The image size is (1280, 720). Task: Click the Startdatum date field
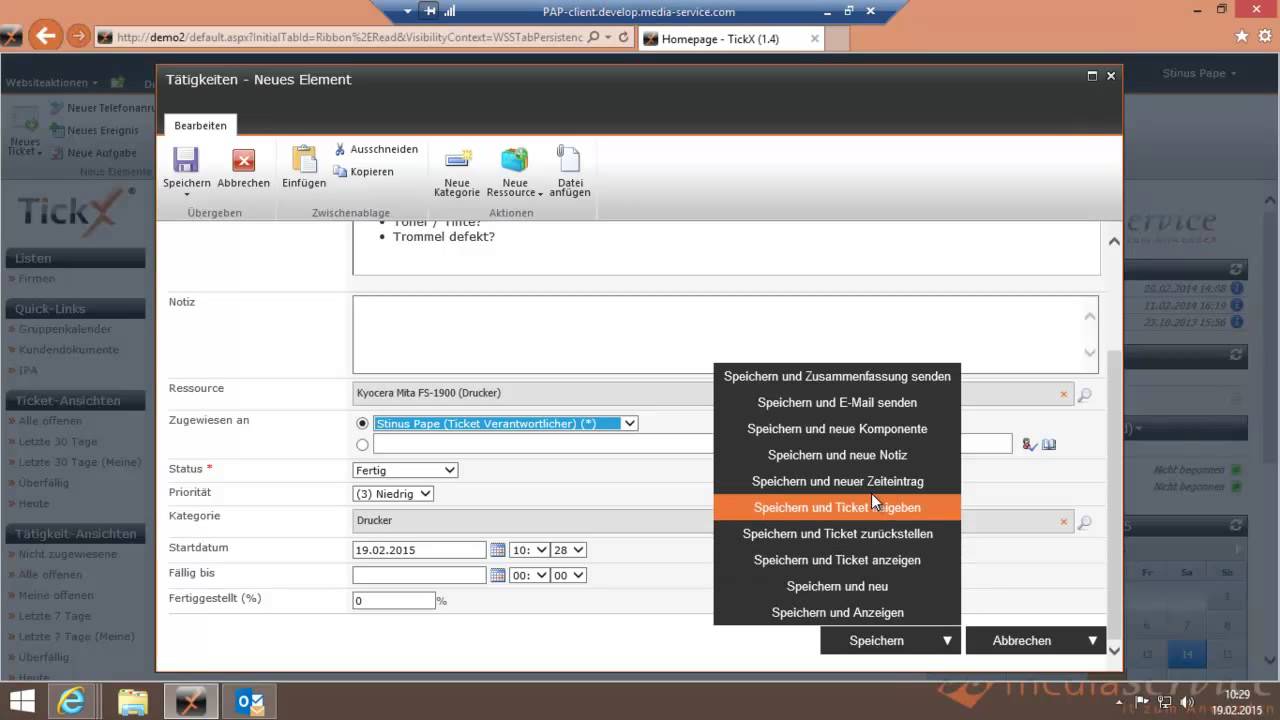[419, 550]
